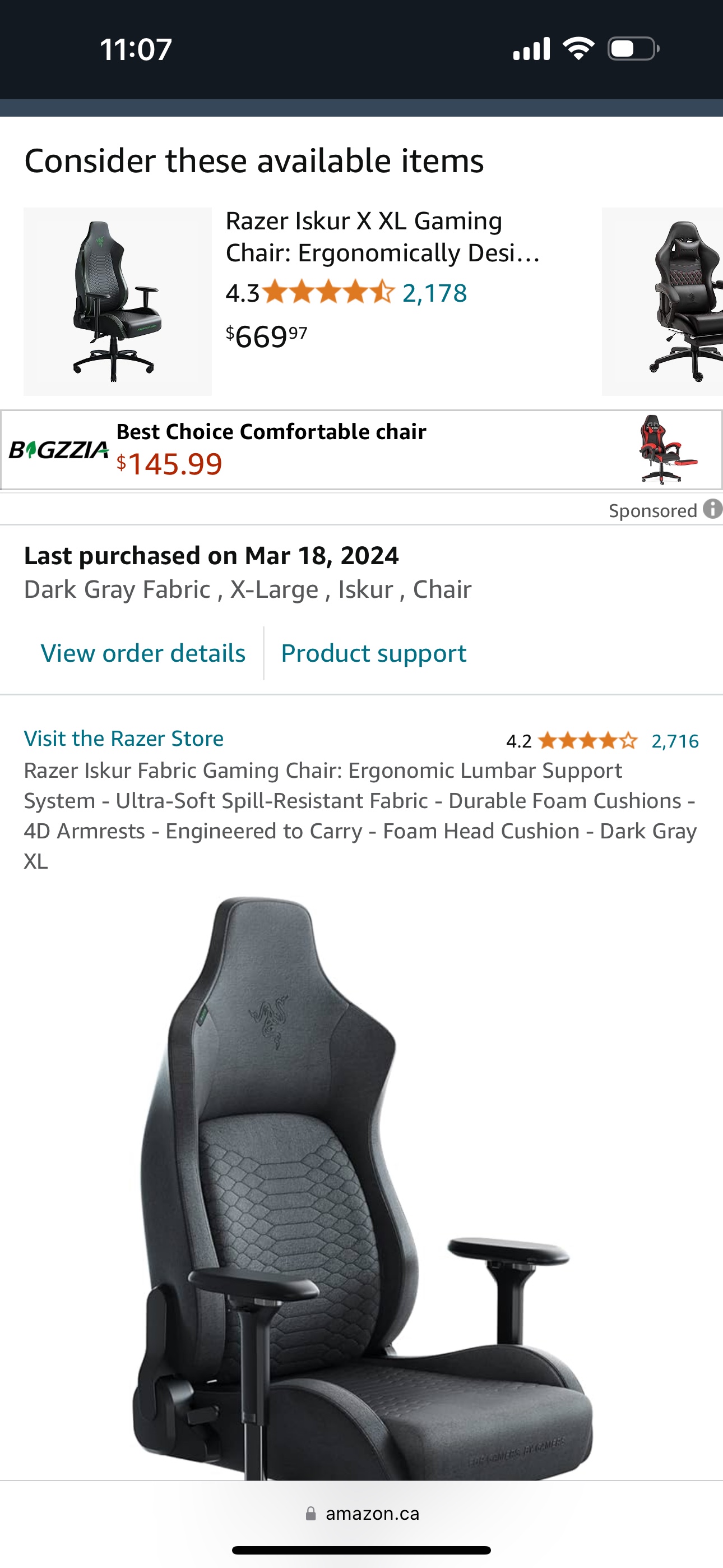The image size is (723, 1568).
Task: Open the 2,716 ratings count link
Action: pos(675,741)
